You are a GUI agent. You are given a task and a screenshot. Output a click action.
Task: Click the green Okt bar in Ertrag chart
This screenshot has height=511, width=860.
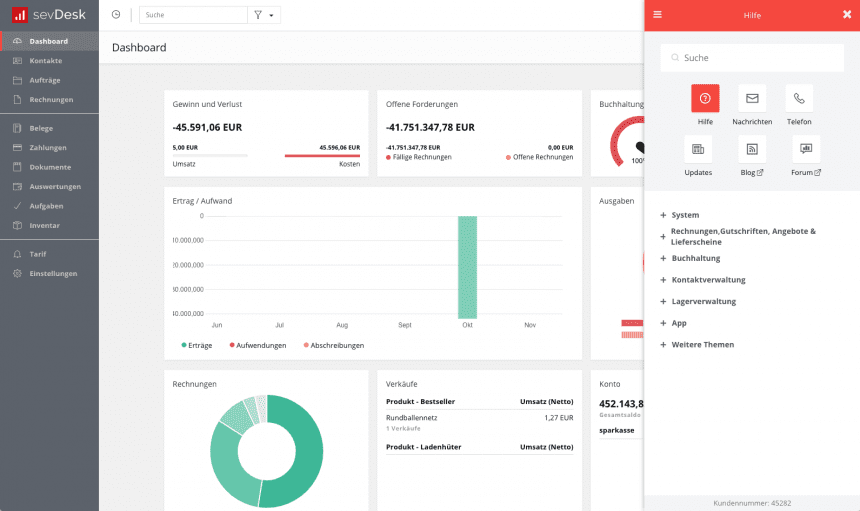(467, 267)
